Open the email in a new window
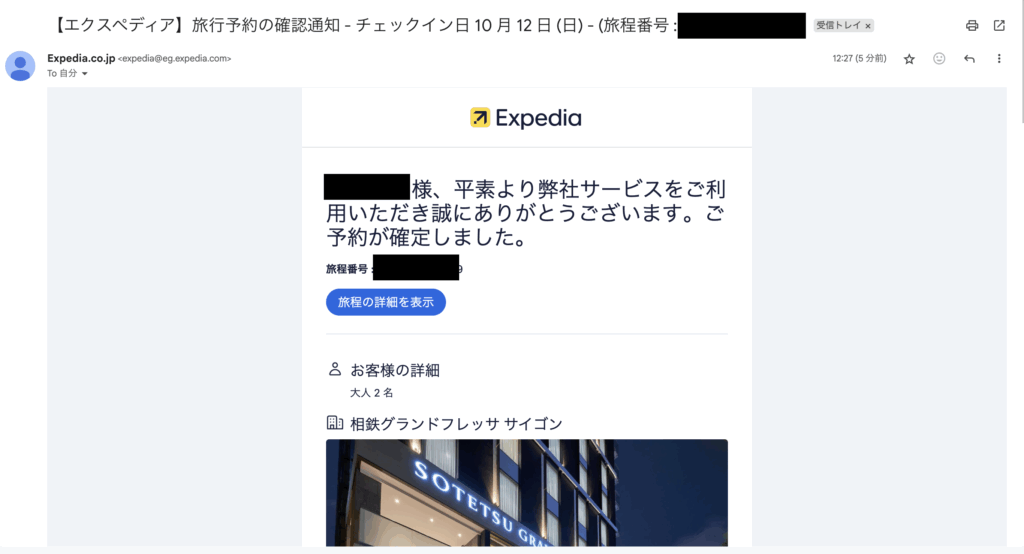 tap(999, 25)
